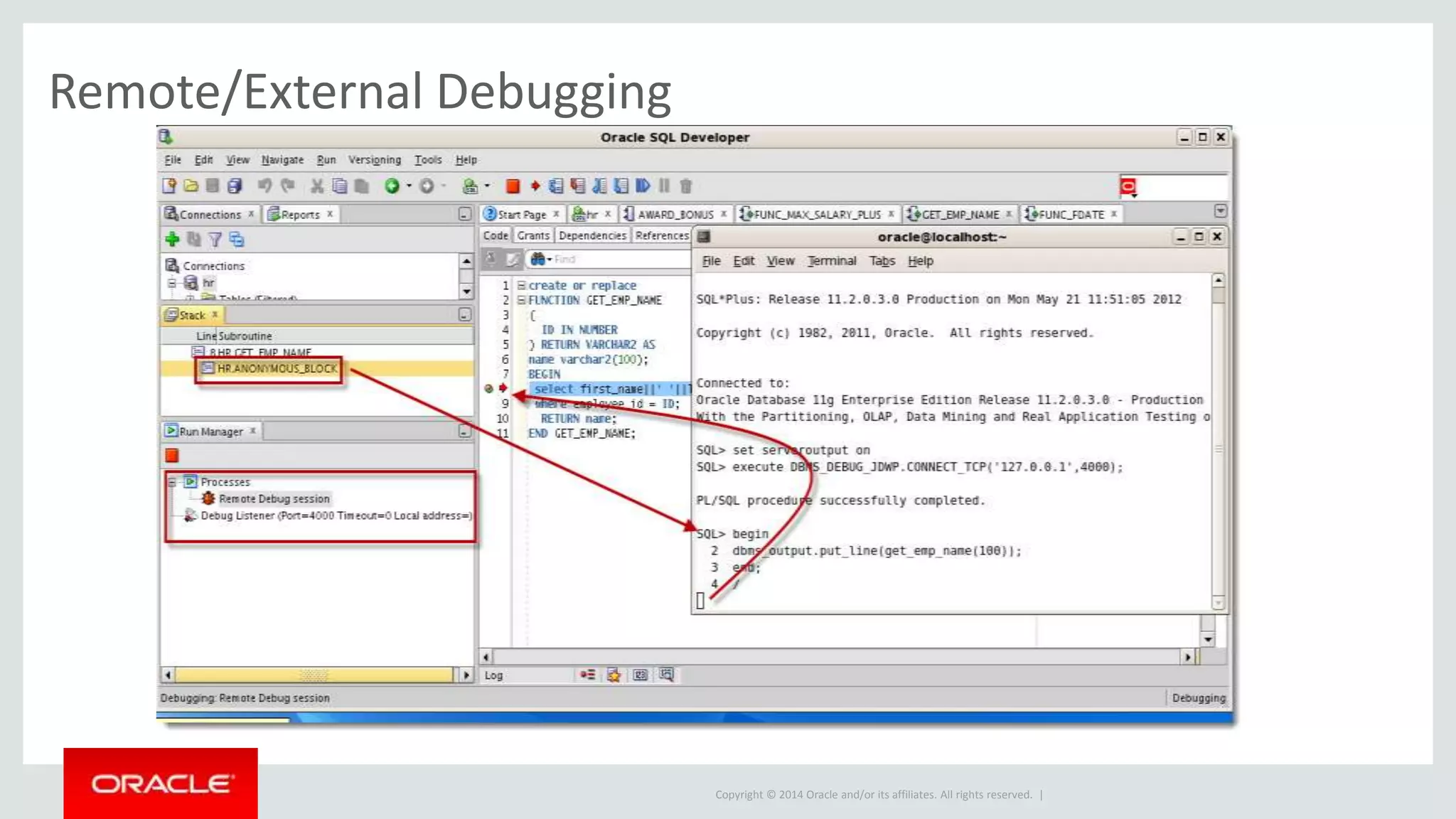Open the Versioning menu
This screenshot has width=1456, height=819.
(x=375, y=160)
